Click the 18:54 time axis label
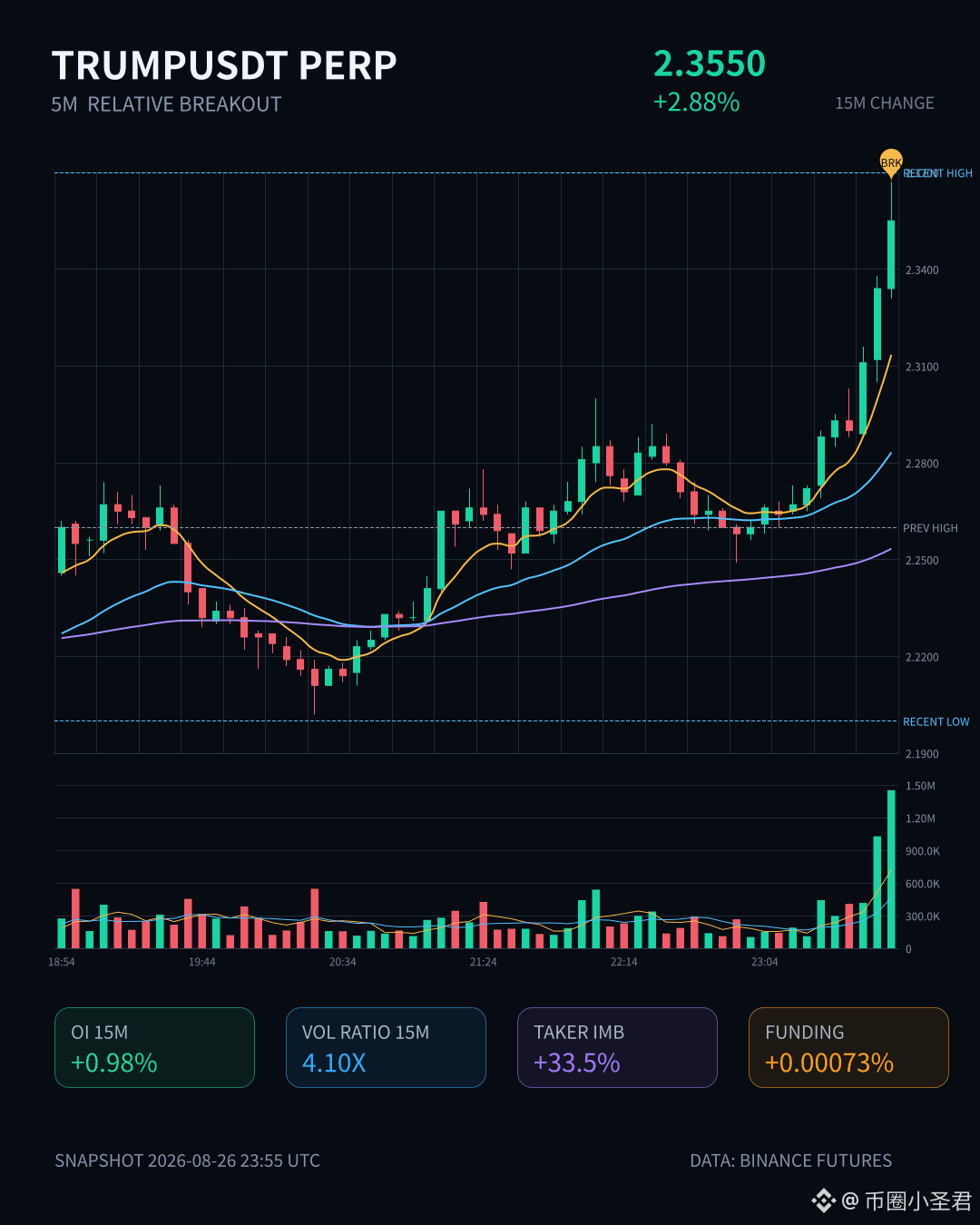 pos(62,962)
